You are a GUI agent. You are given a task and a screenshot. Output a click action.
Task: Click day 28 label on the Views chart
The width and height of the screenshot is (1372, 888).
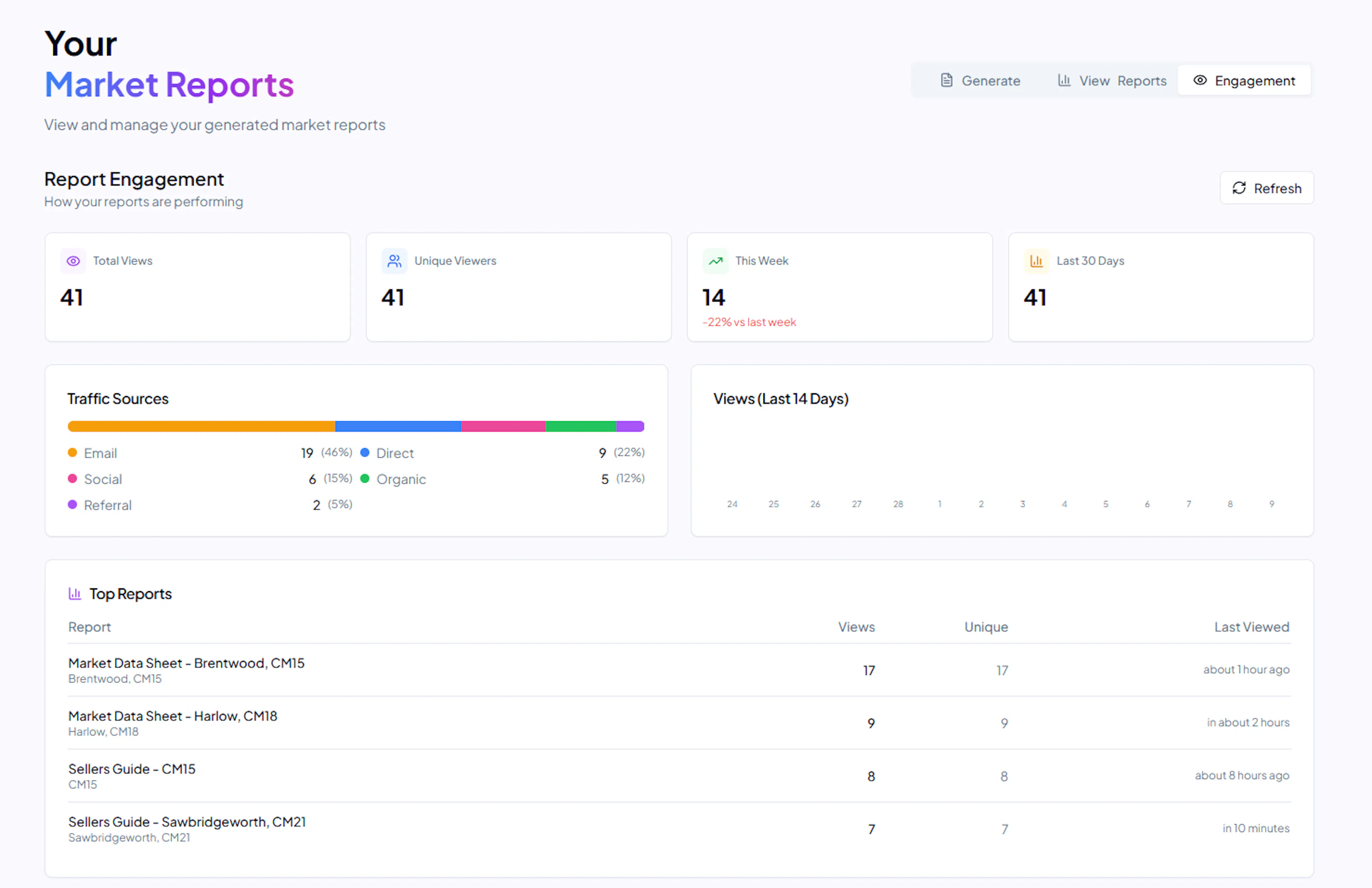click(x=898, y=504)
